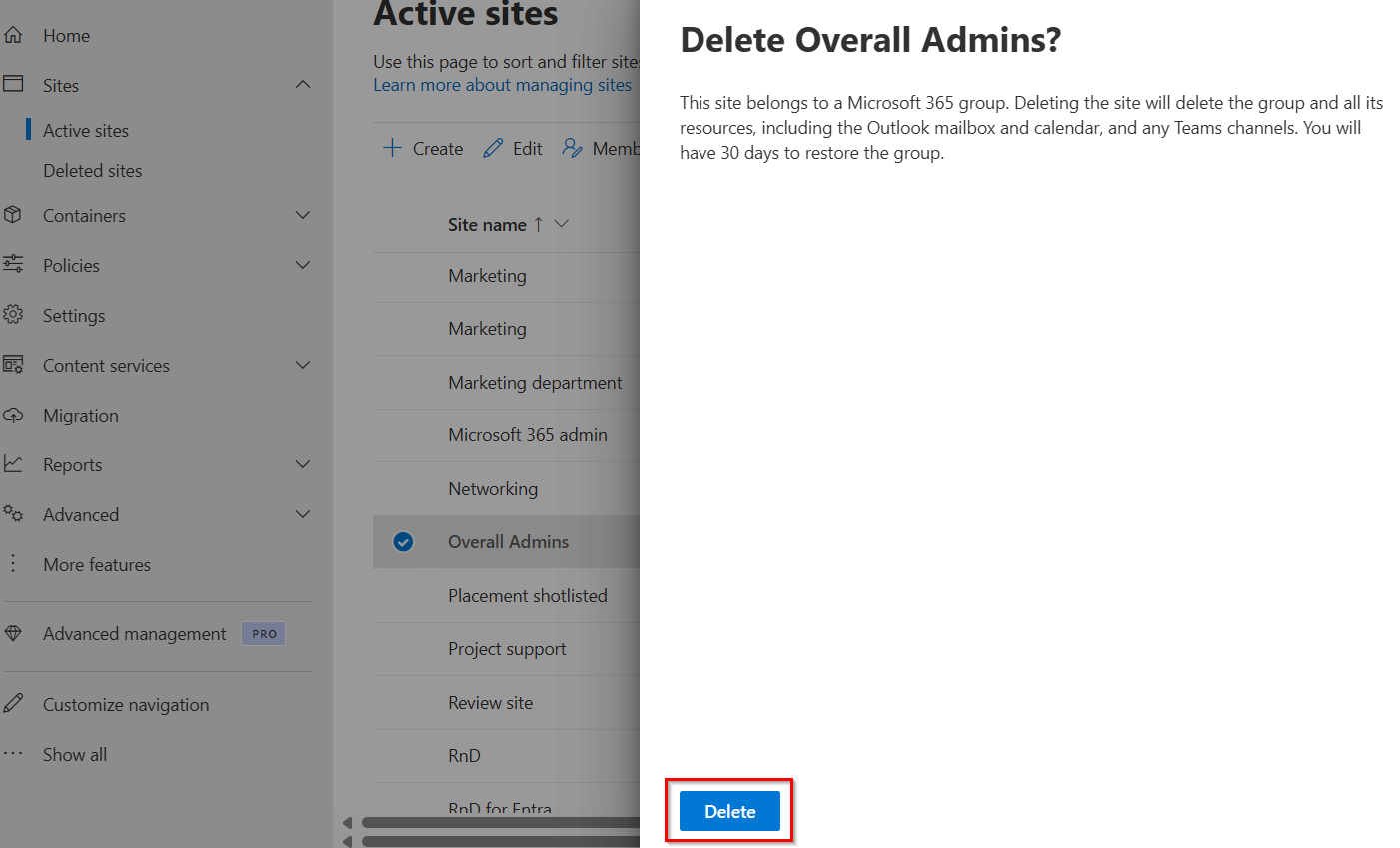Click the Settings gear in the left navigation

coord(14,315)
